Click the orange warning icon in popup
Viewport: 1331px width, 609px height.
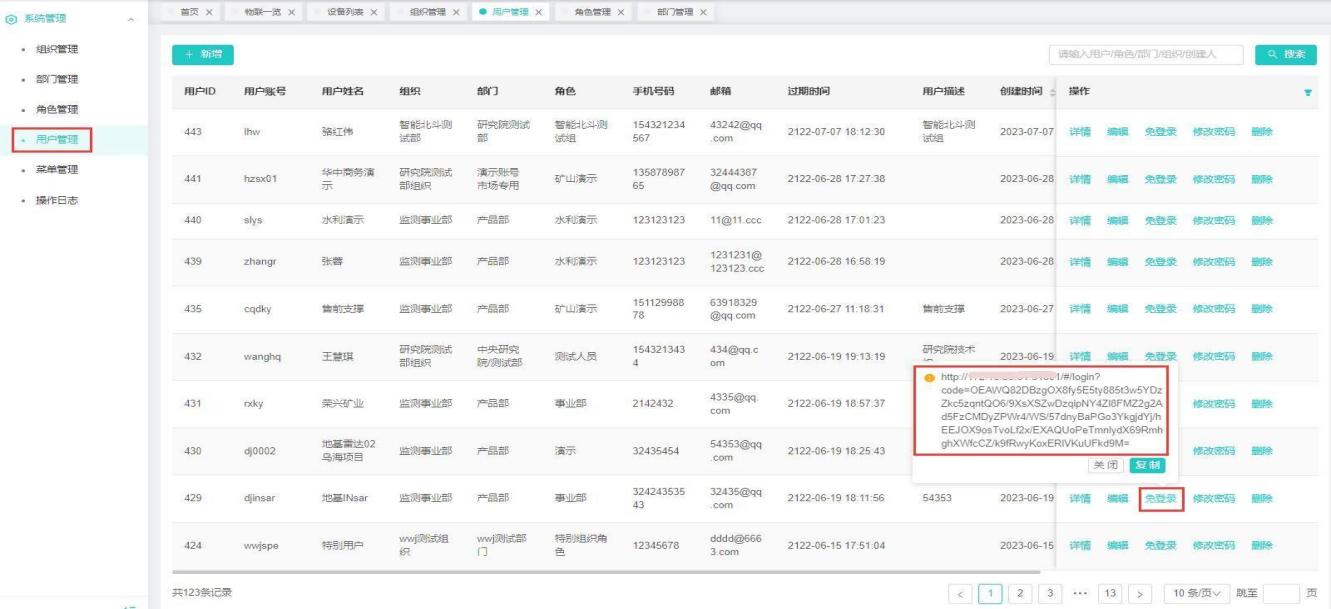coord(929,378)
